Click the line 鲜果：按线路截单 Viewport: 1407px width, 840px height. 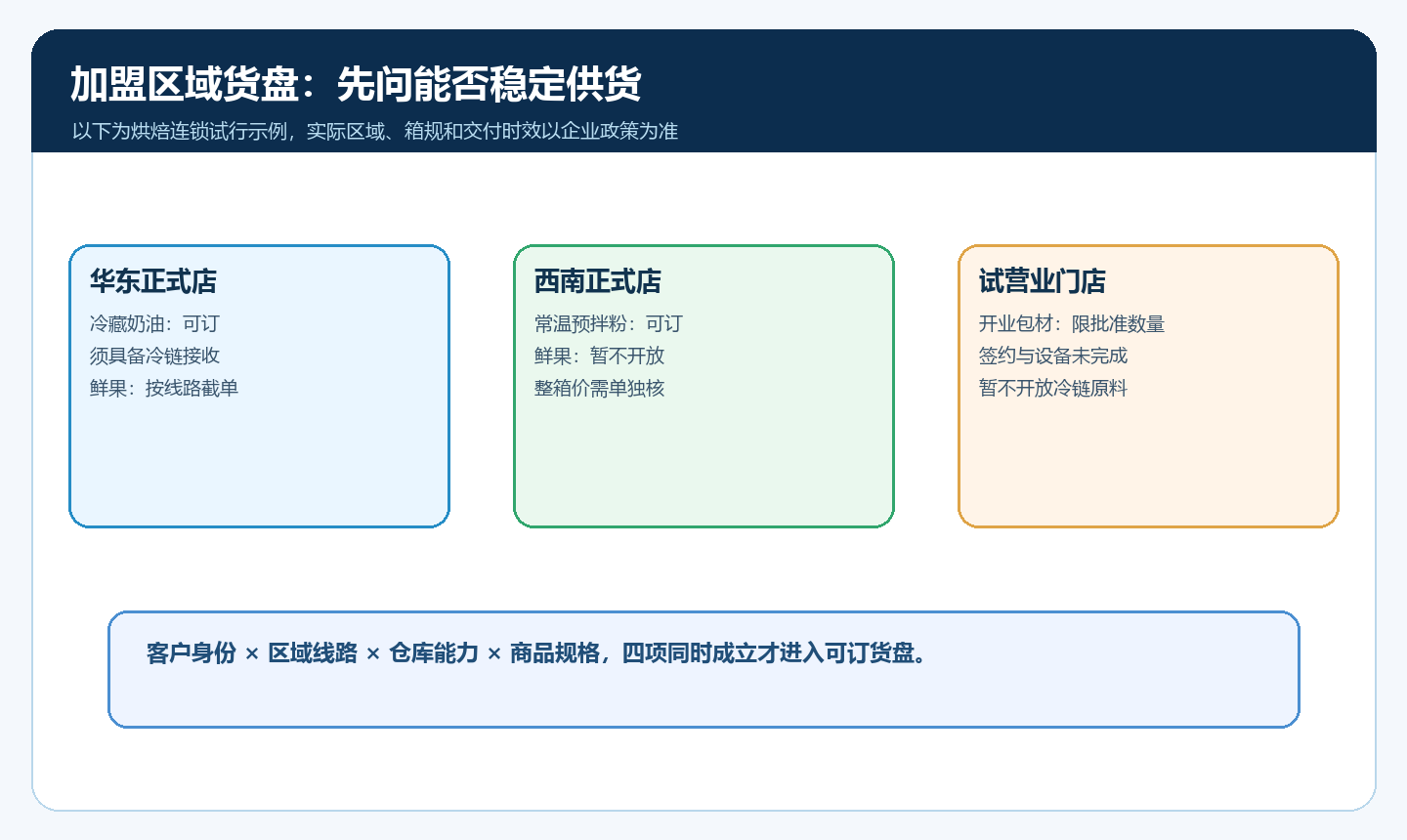tap(164, 388)
